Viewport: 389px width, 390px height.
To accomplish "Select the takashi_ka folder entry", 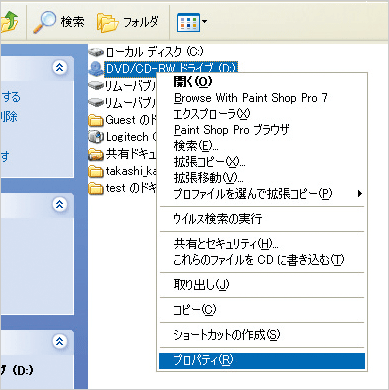I will pyautogui.click(x=123, y=171).
